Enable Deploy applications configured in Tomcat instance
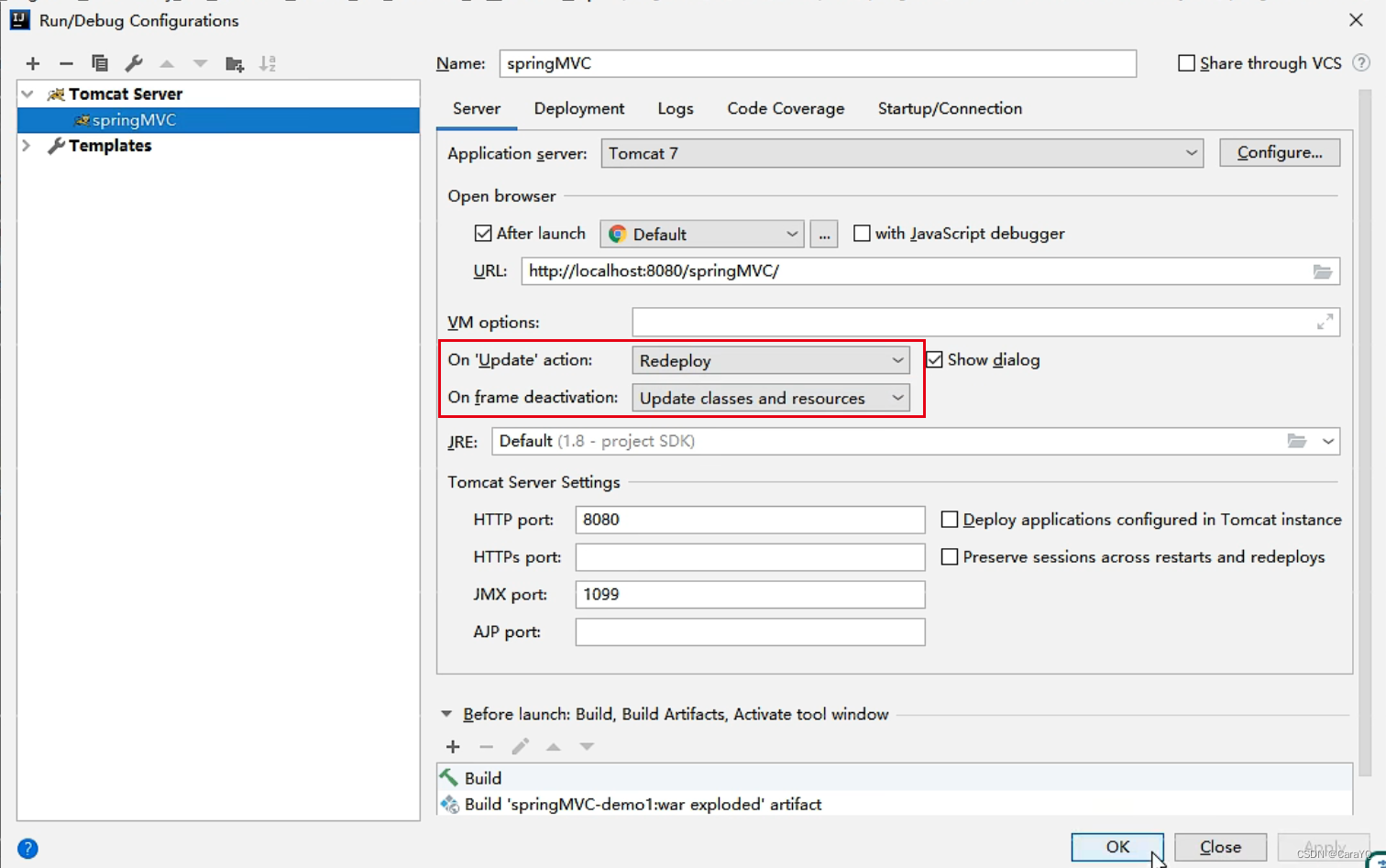 [950, 520]
